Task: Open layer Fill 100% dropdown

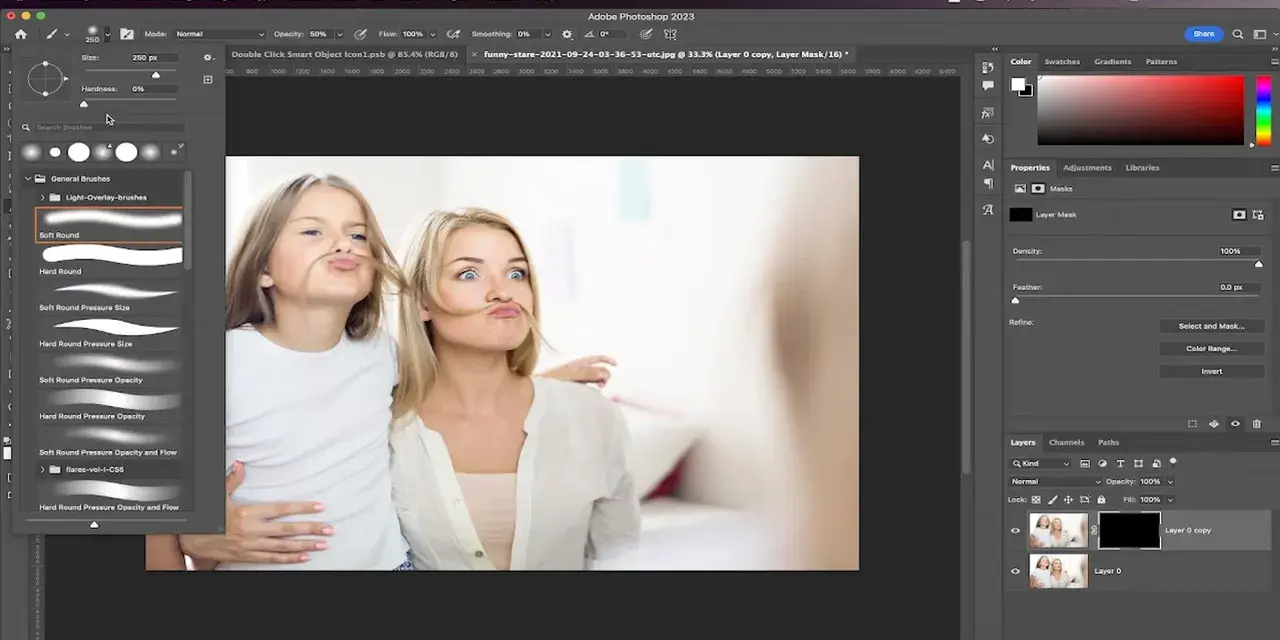Action: click(x=1170, y=499)
